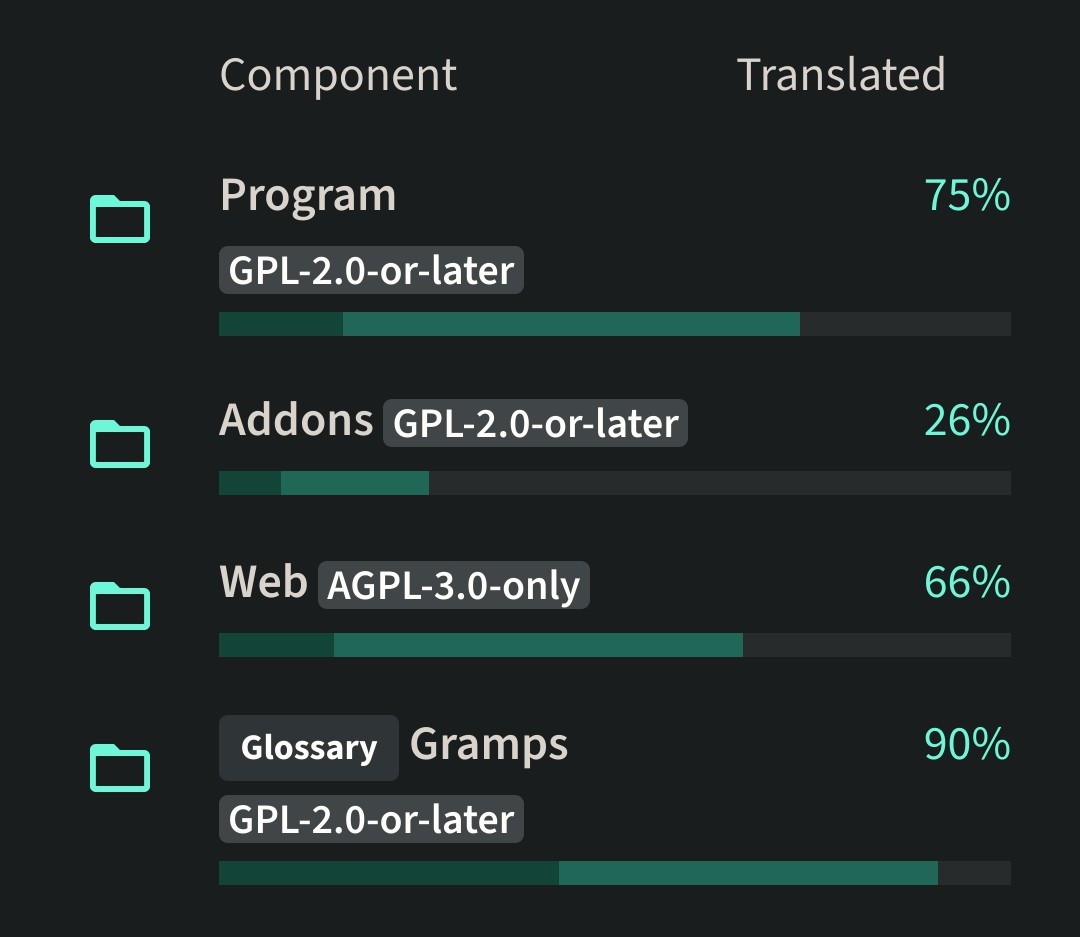Screen dimensions: 1080x937
Task: Open the Program component
Action: pos(308,196)
